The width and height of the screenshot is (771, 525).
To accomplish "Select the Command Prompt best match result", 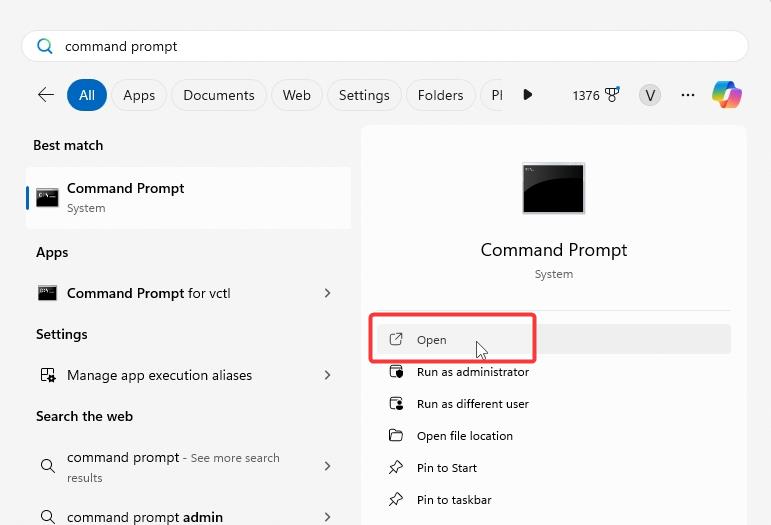I will (188, 198).
